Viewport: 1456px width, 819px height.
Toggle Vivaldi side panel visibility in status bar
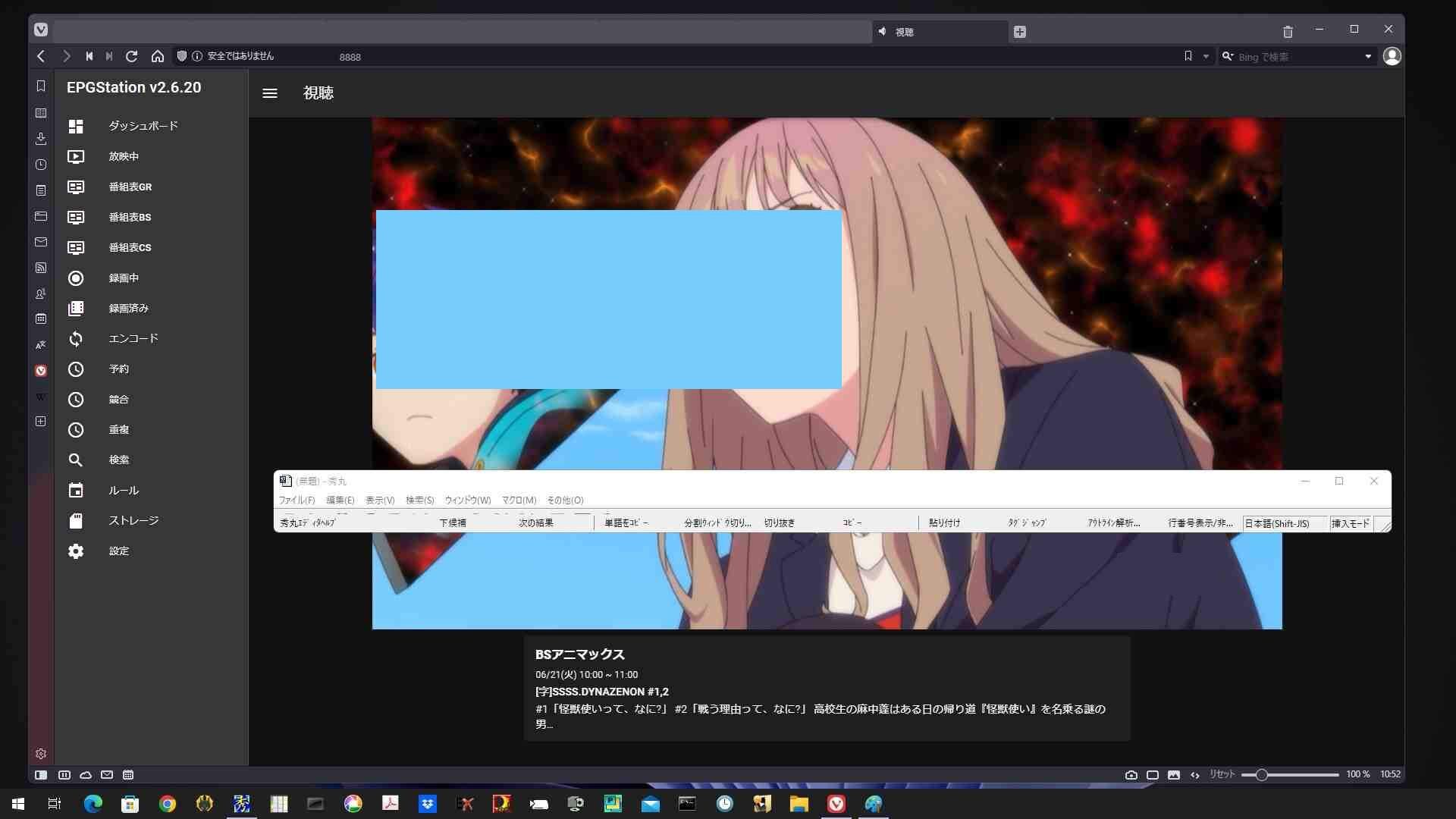click(x=41, y=775)
